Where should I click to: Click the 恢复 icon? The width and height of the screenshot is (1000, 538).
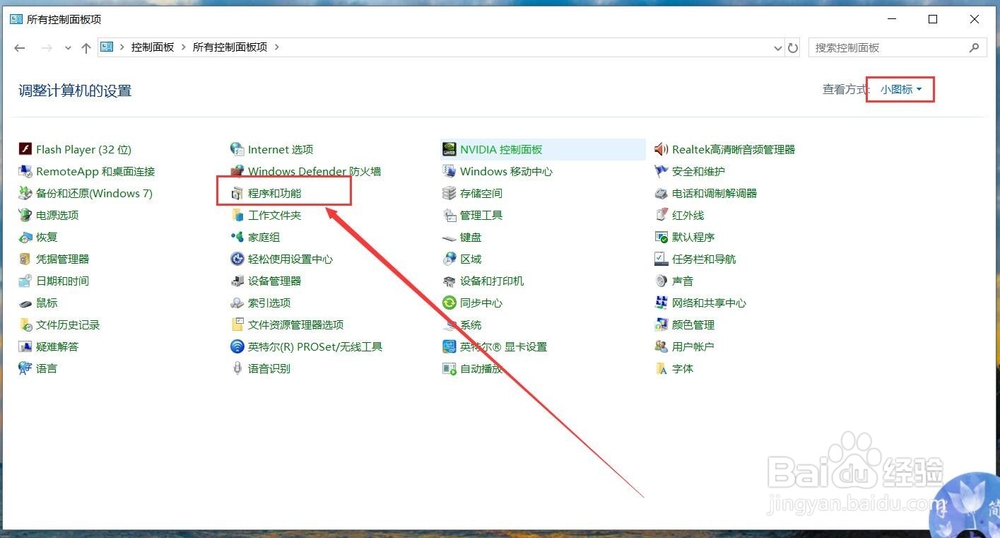(25, 237)
